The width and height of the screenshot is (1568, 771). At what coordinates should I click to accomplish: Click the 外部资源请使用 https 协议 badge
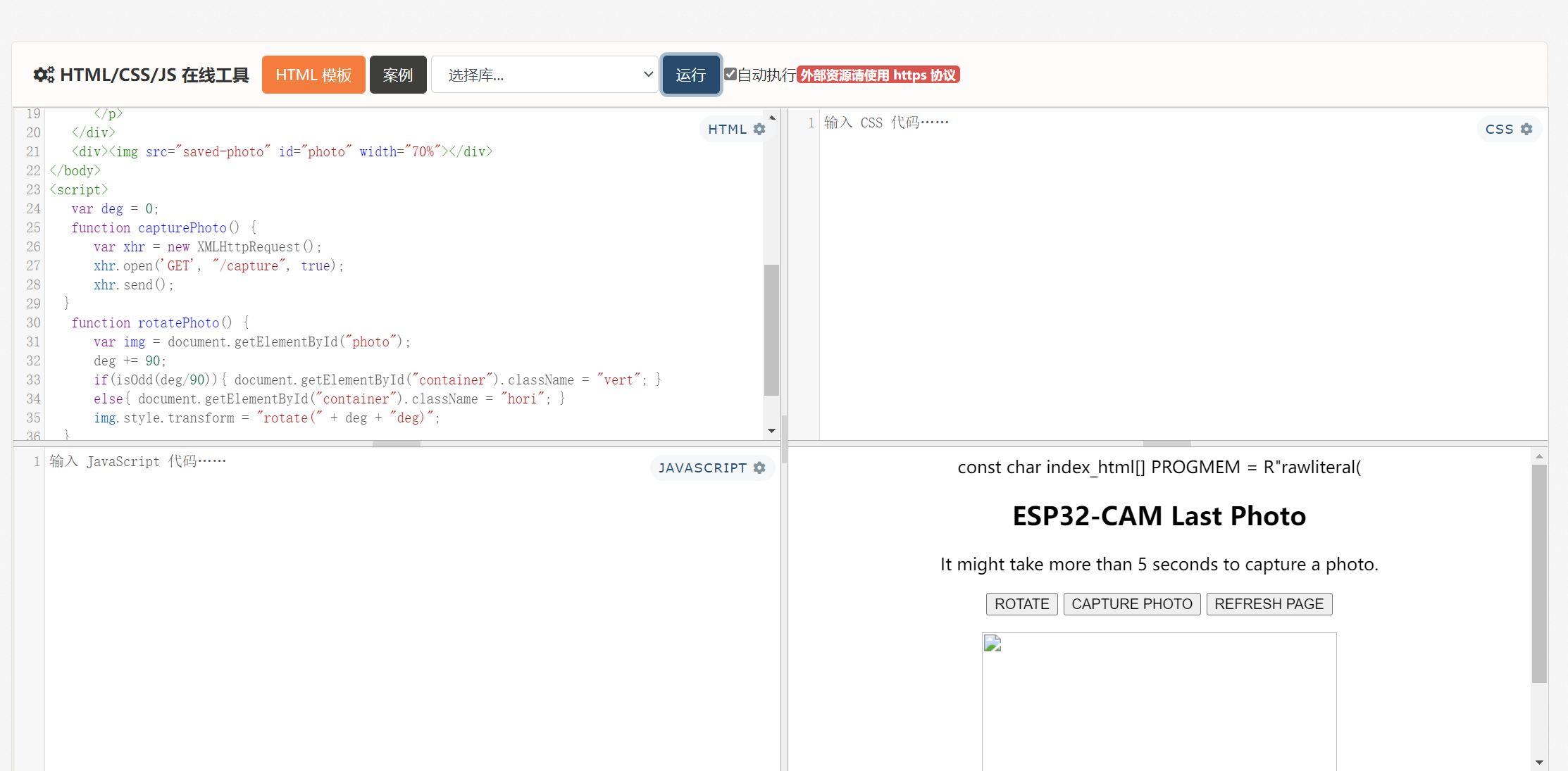click(x=878, y=75)
